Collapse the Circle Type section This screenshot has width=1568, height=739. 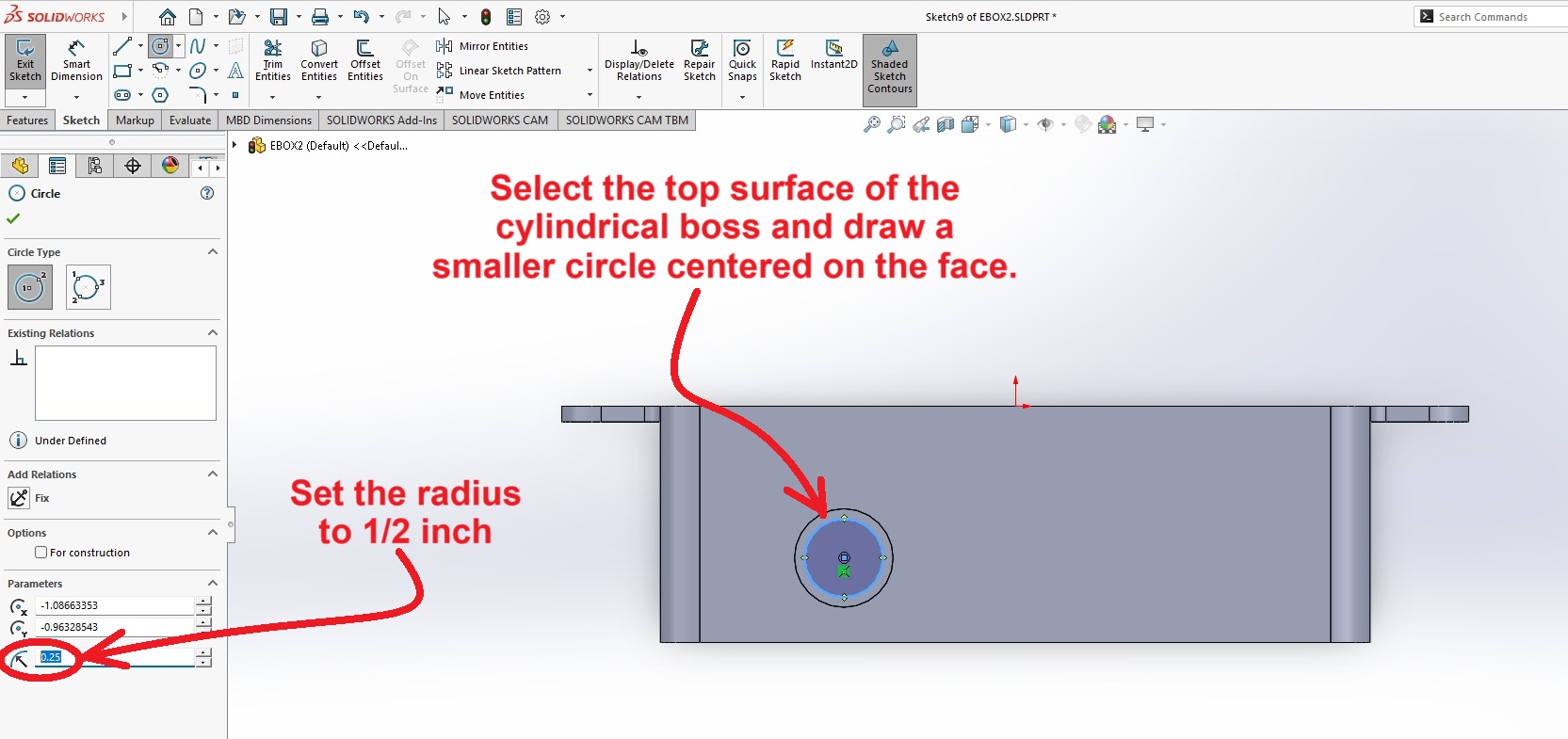212,252
